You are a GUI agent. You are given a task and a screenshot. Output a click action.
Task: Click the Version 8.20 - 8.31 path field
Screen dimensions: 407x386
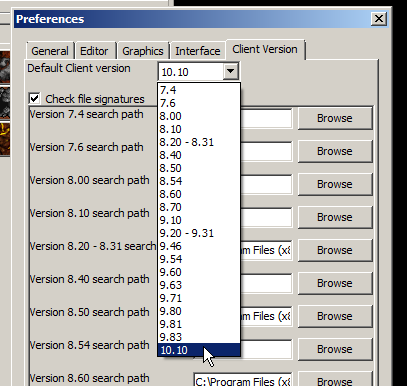[x=266, y=250]
